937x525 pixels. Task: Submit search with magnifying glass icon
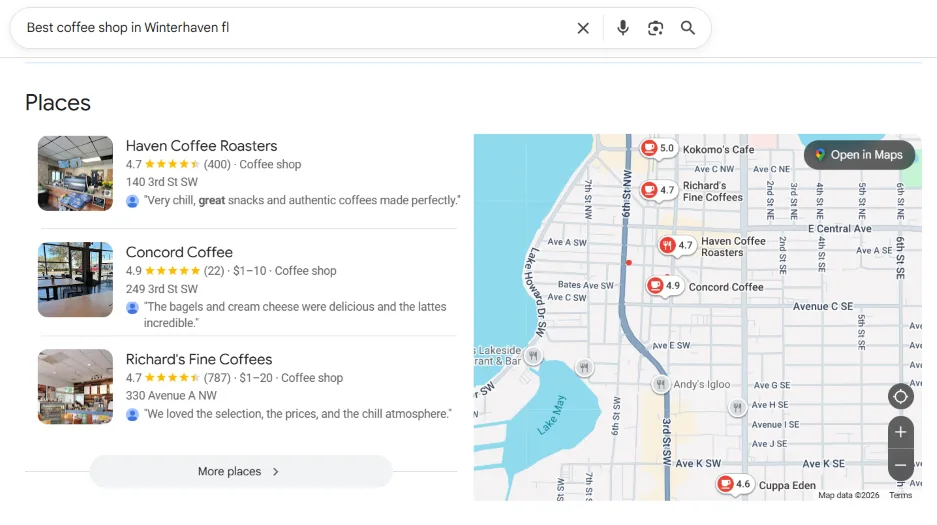click(688, 28)
